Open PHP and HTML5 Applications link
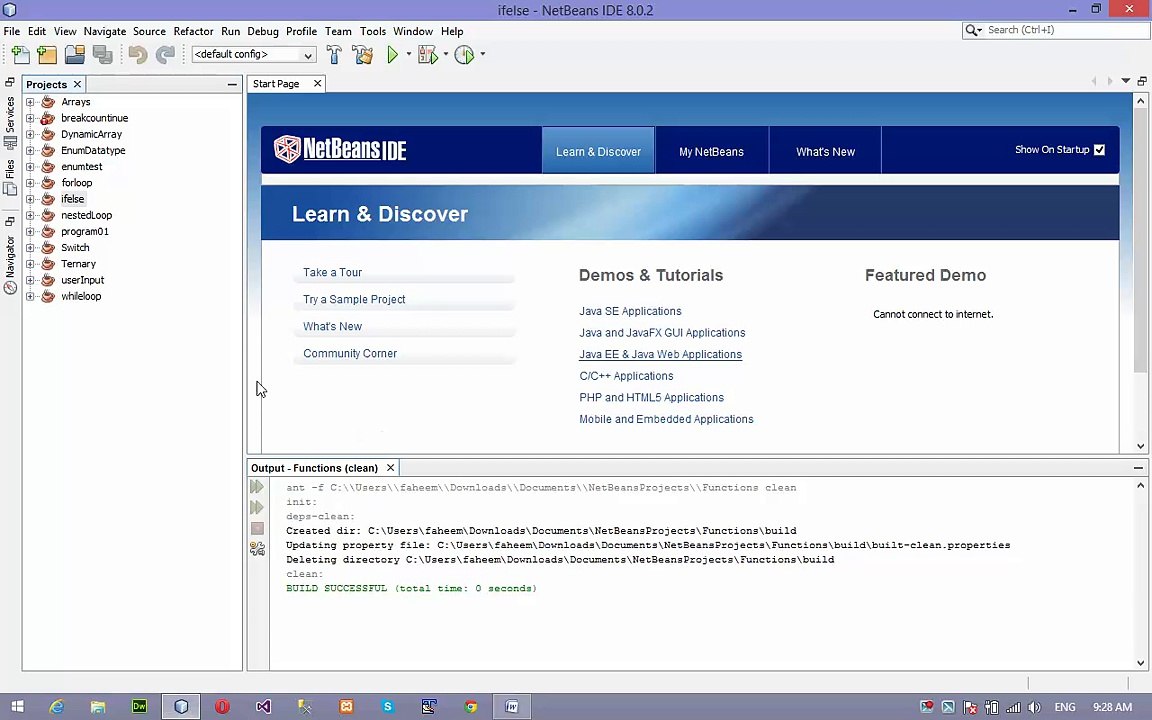The image size is (1152, 720). [652, 397]
